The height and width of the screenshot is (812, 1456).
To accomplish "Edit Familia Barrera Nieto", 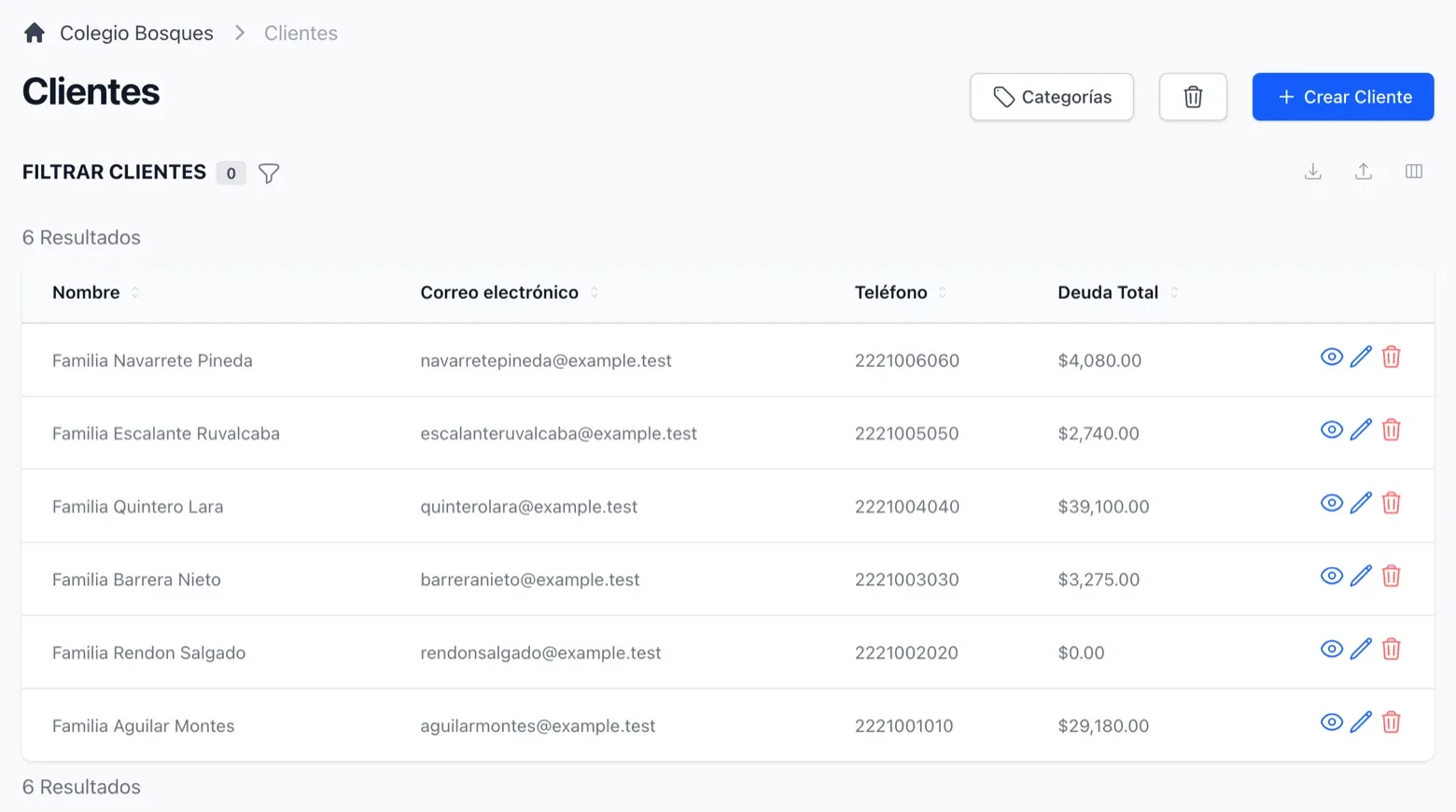I will pos(1361,576).
